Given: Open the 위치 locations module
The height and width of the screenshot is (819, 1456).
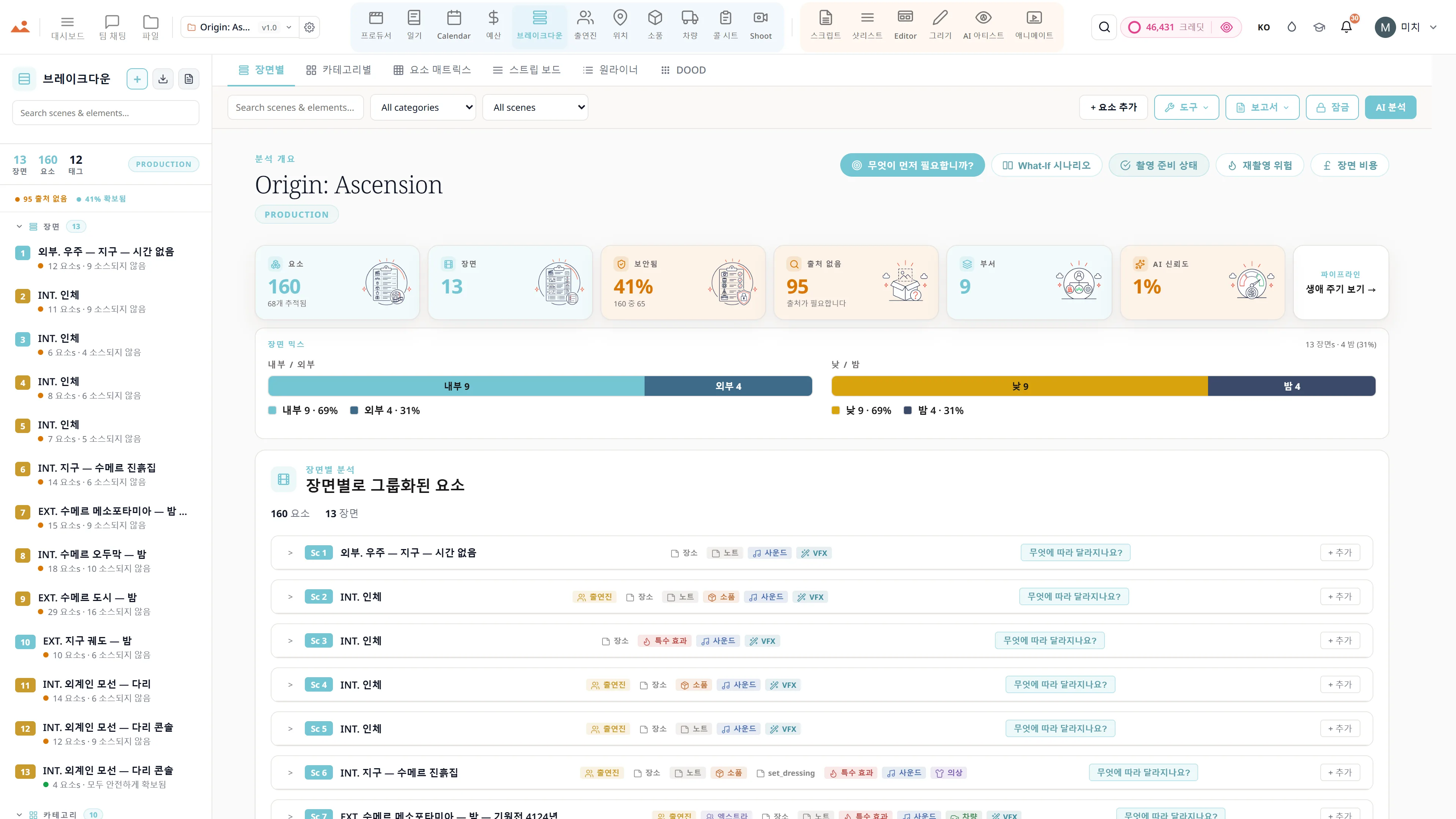Looking at the screenshot, I should 620,26.
